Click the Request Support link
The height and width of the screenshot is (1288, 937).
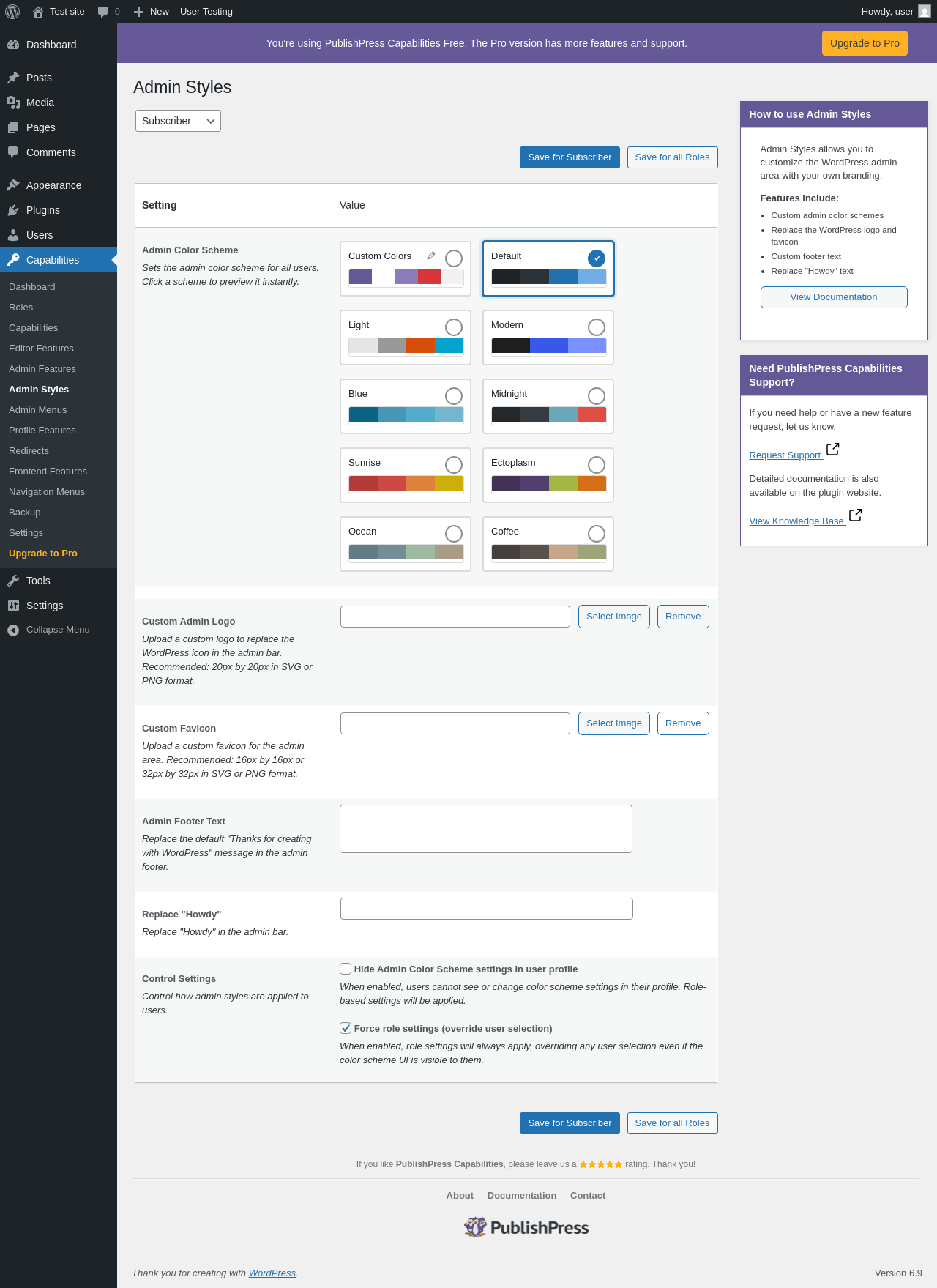[785, 455]
